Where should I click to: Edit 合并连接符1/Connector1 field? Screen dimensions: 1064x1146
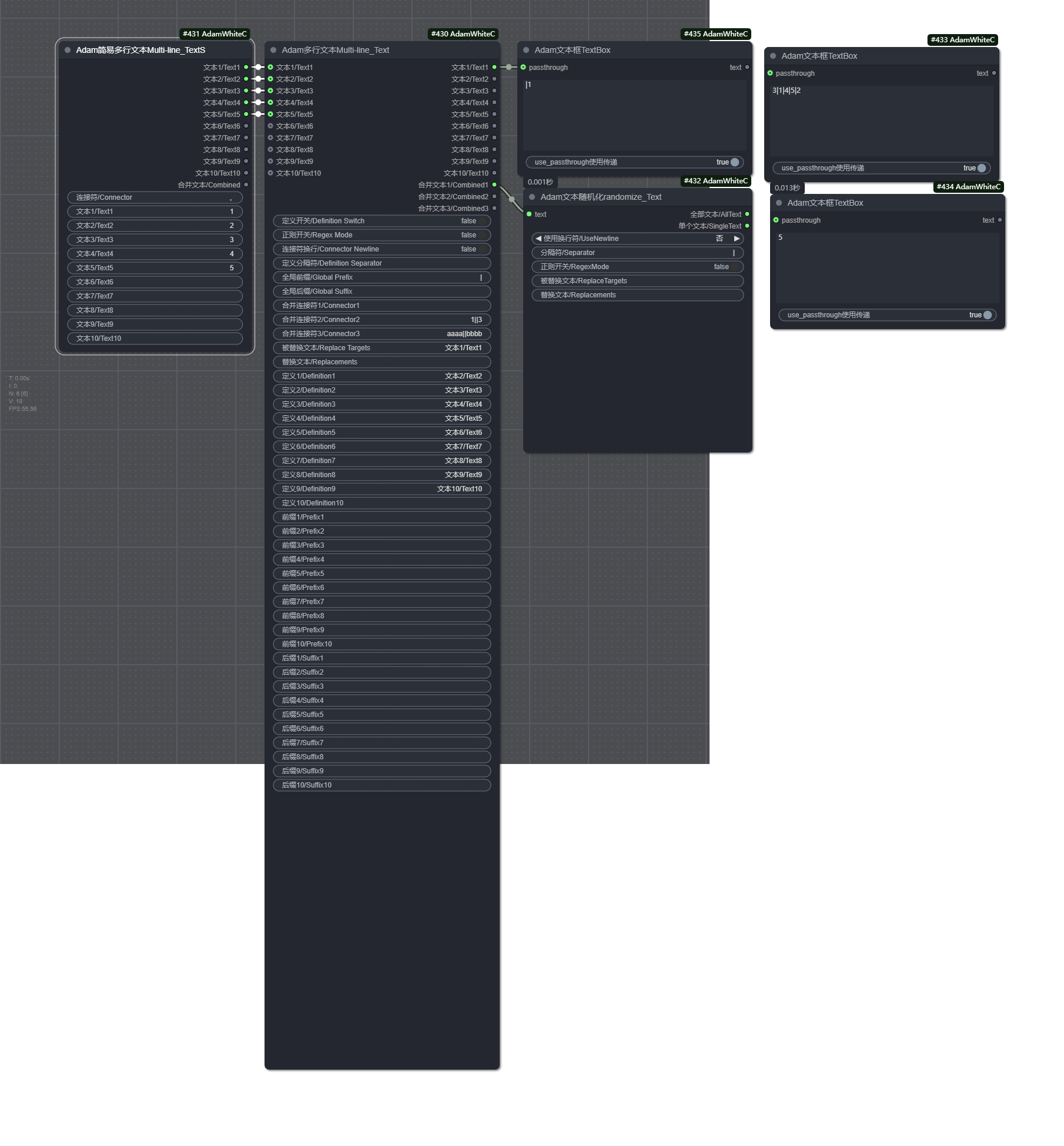[x=382, y=306]
